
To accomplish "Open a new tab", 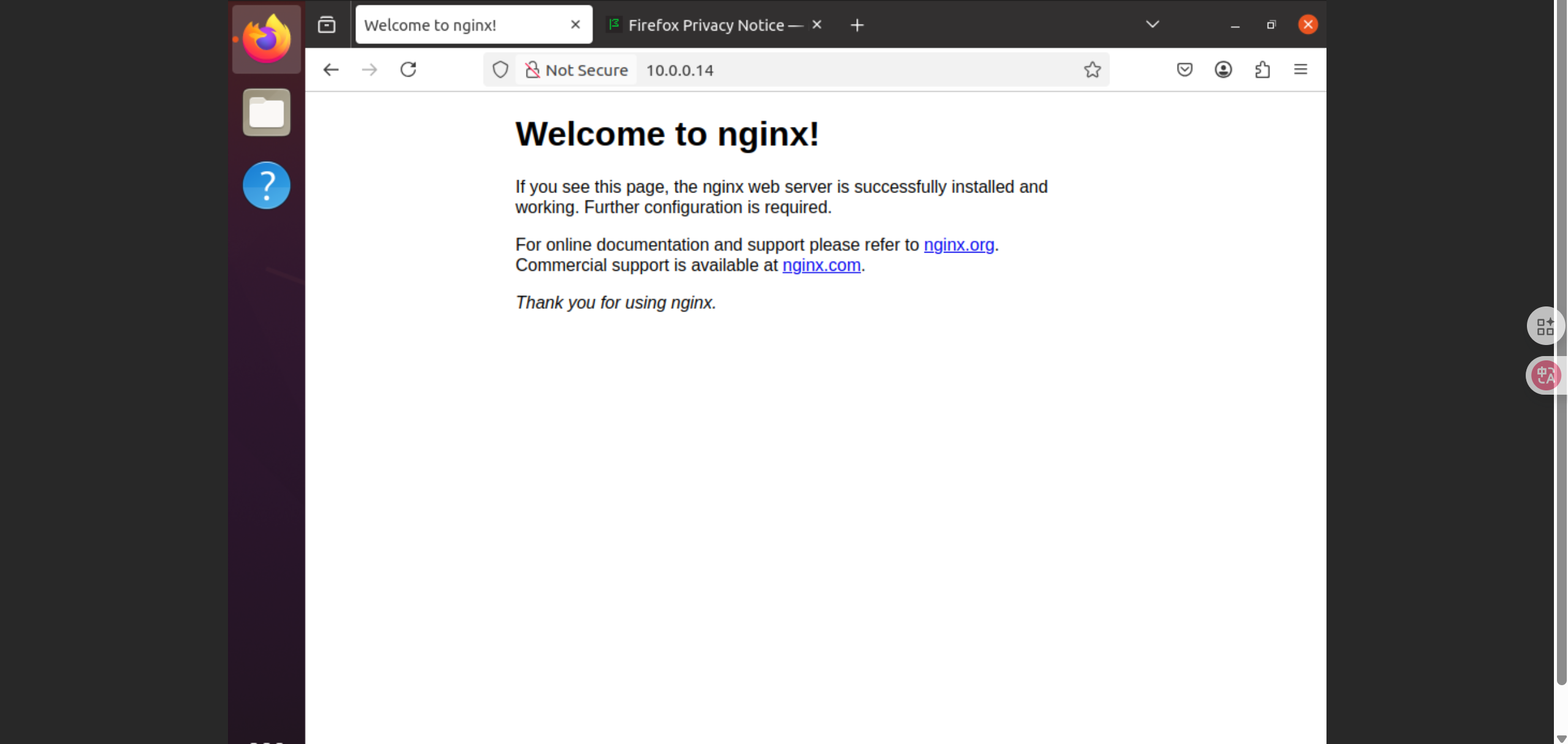I will tap(857, 25).
